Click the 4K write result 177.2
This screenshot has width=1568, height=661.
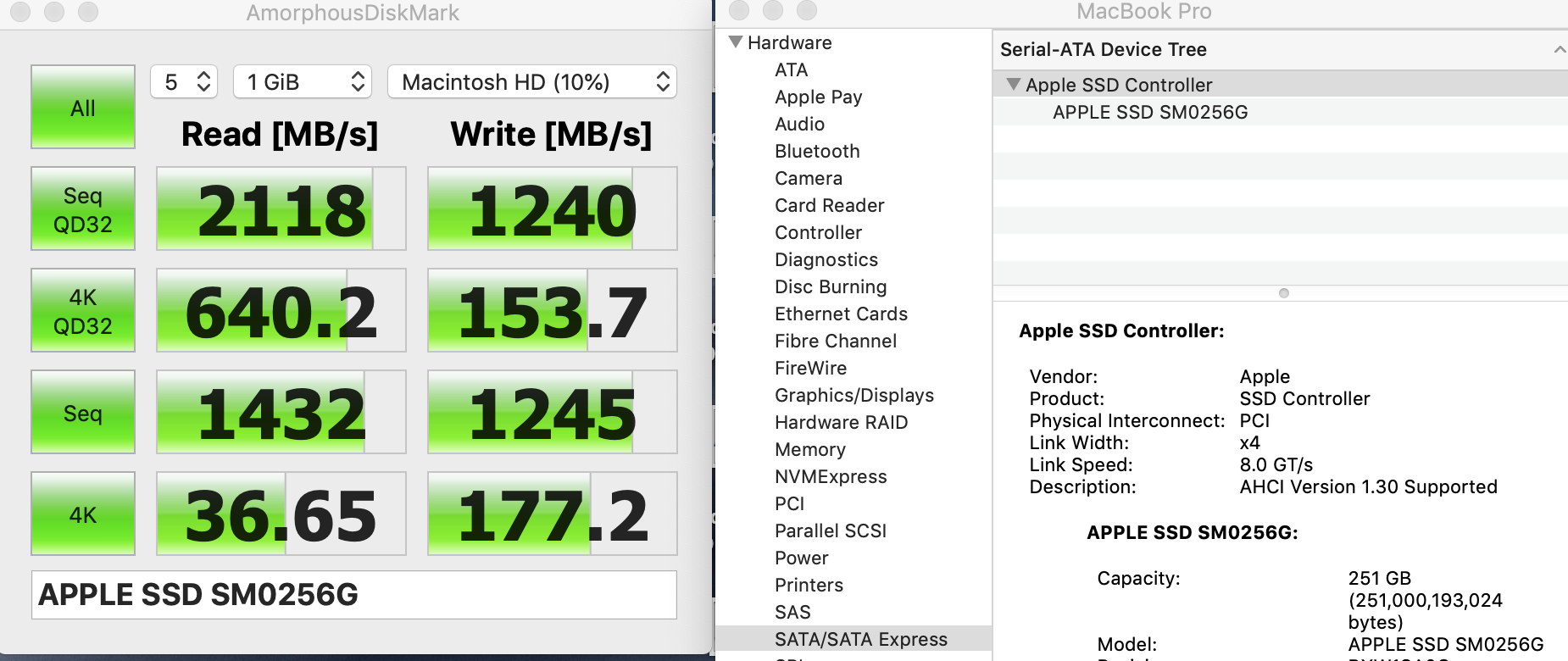pyautogui.click(x=553, y=514)
